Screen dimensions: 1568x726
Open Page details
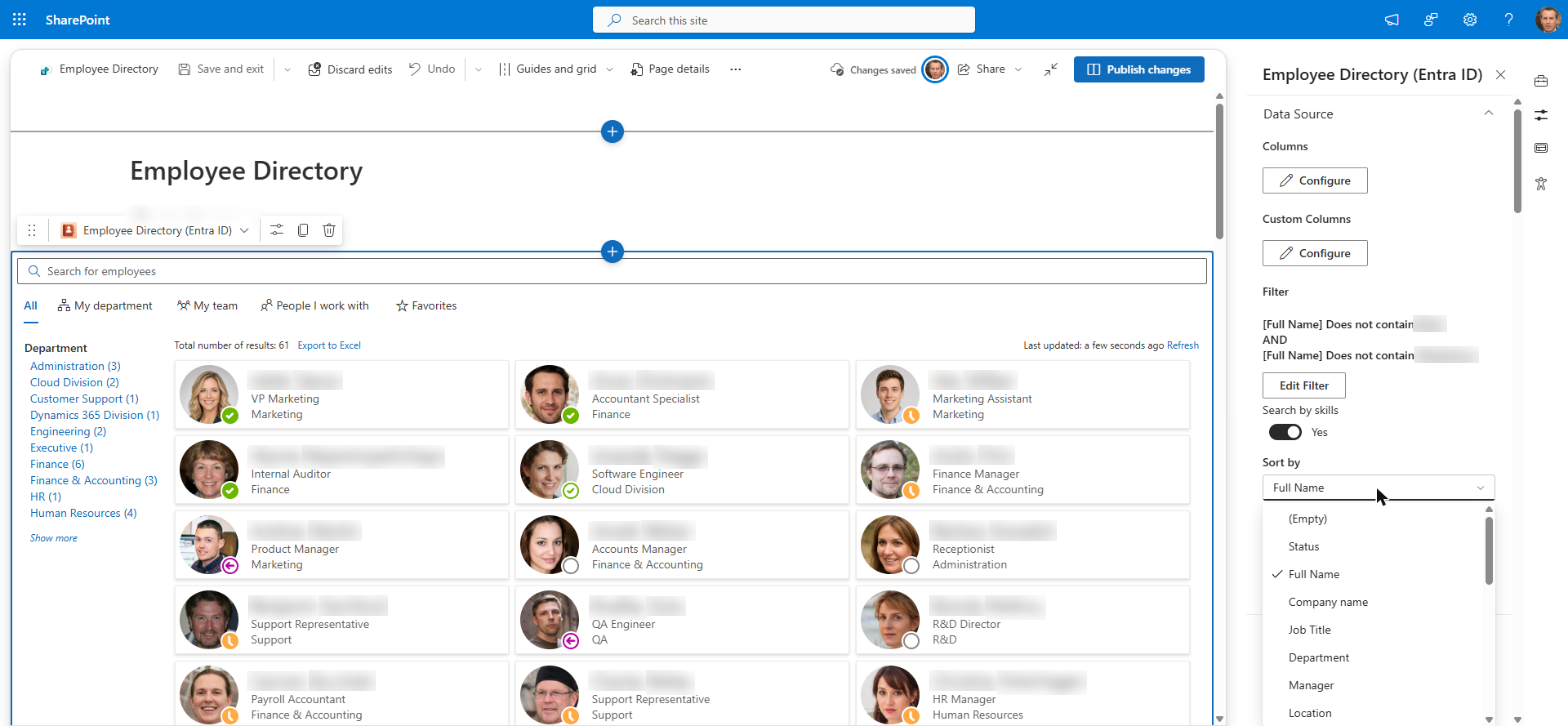[670, 69]
